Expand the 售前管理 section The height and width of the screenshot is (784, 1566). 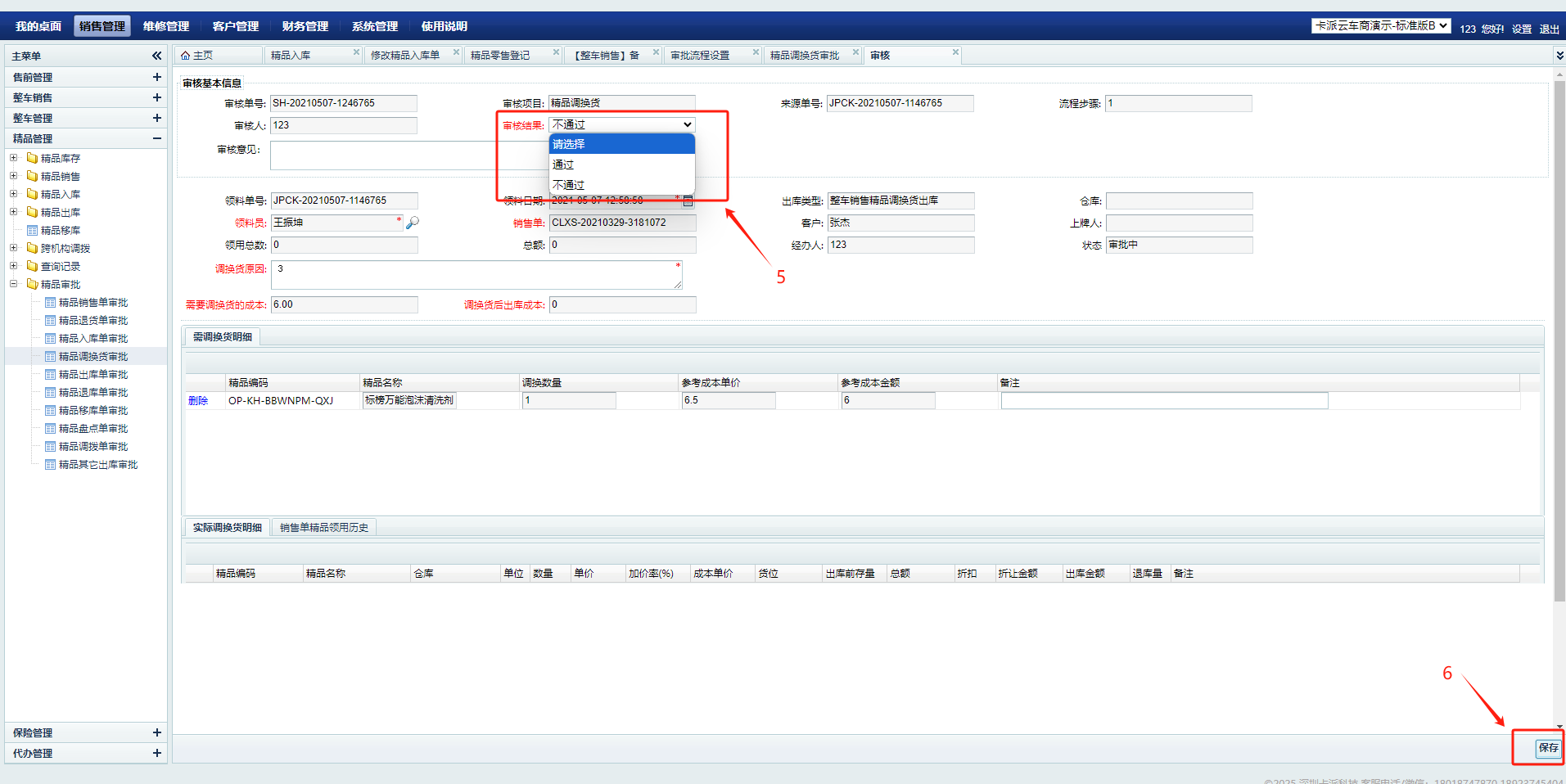156,77
